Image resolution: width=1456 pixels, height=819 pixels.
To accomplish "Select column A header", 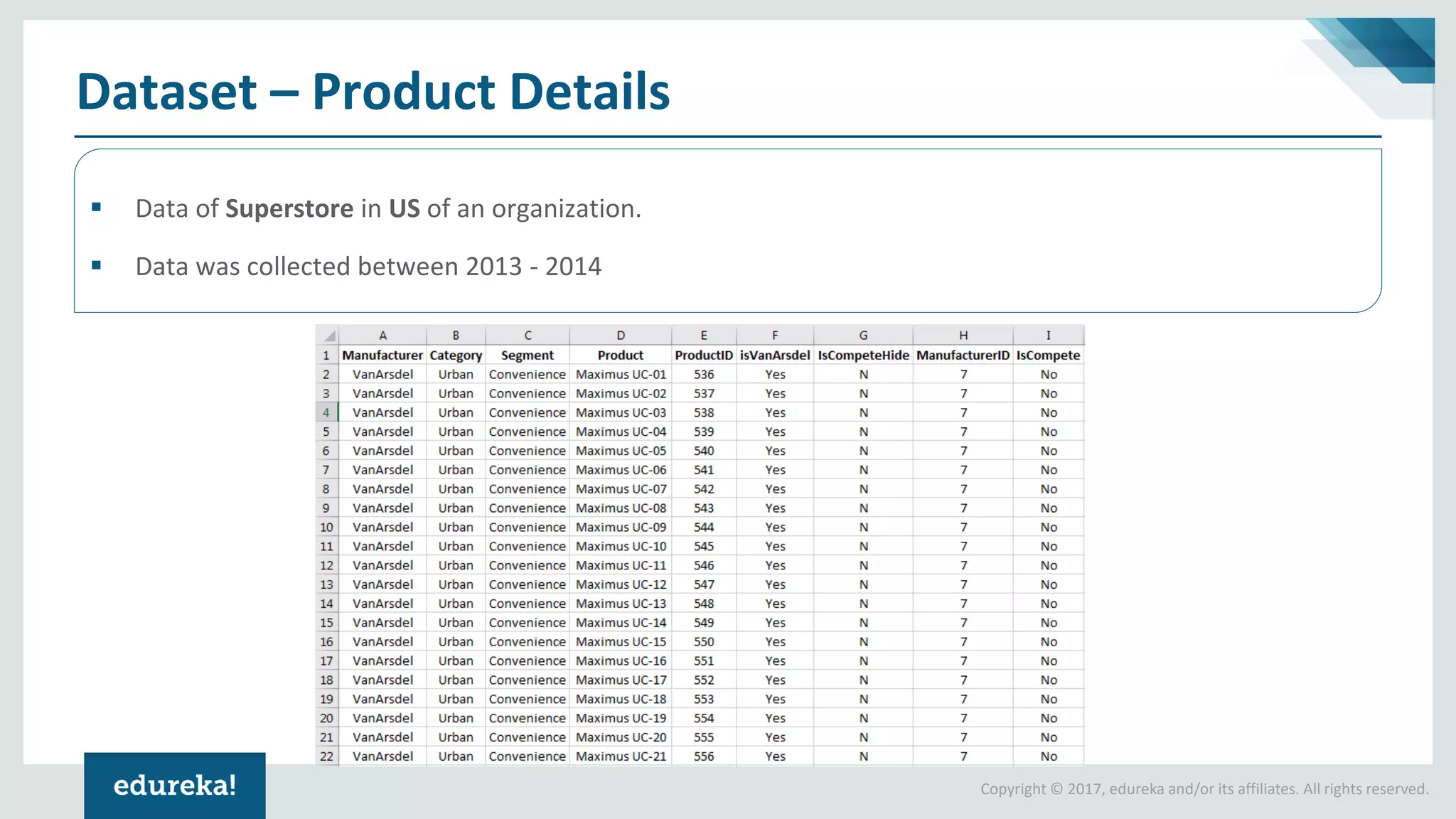I will [x=382, y=336].
